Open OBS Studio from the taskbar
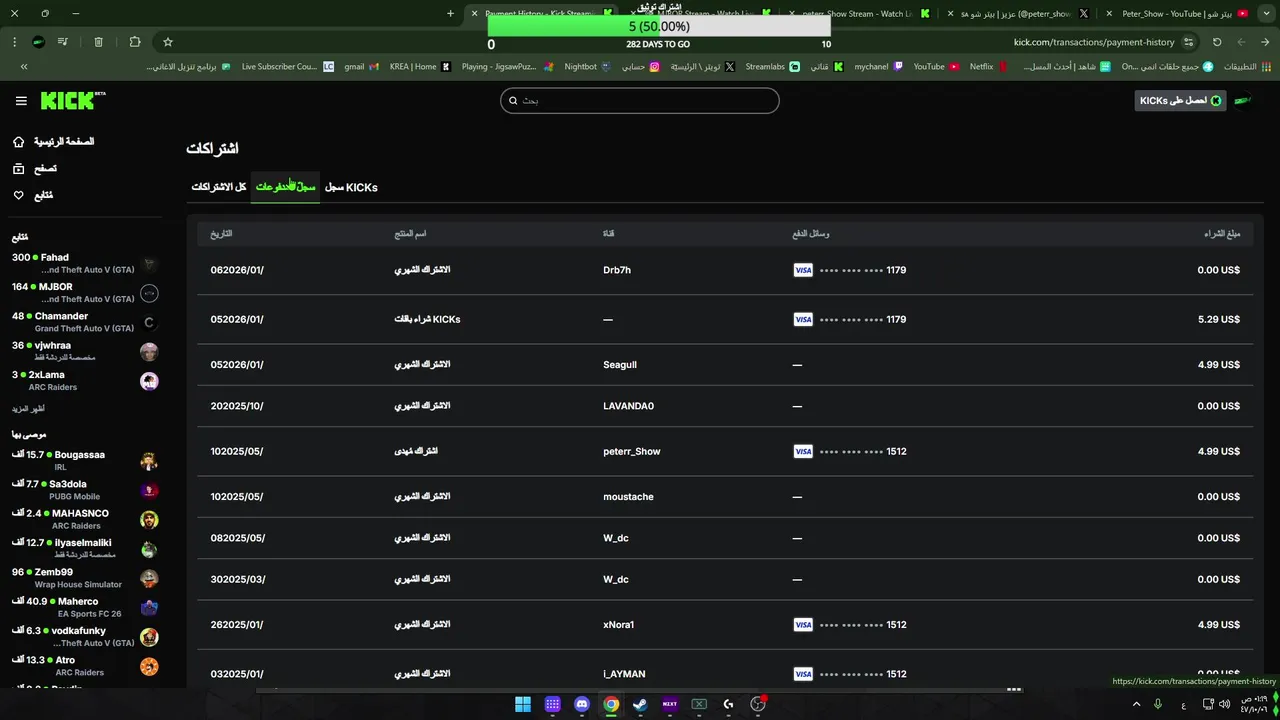1280x720 pixels. 758,704
